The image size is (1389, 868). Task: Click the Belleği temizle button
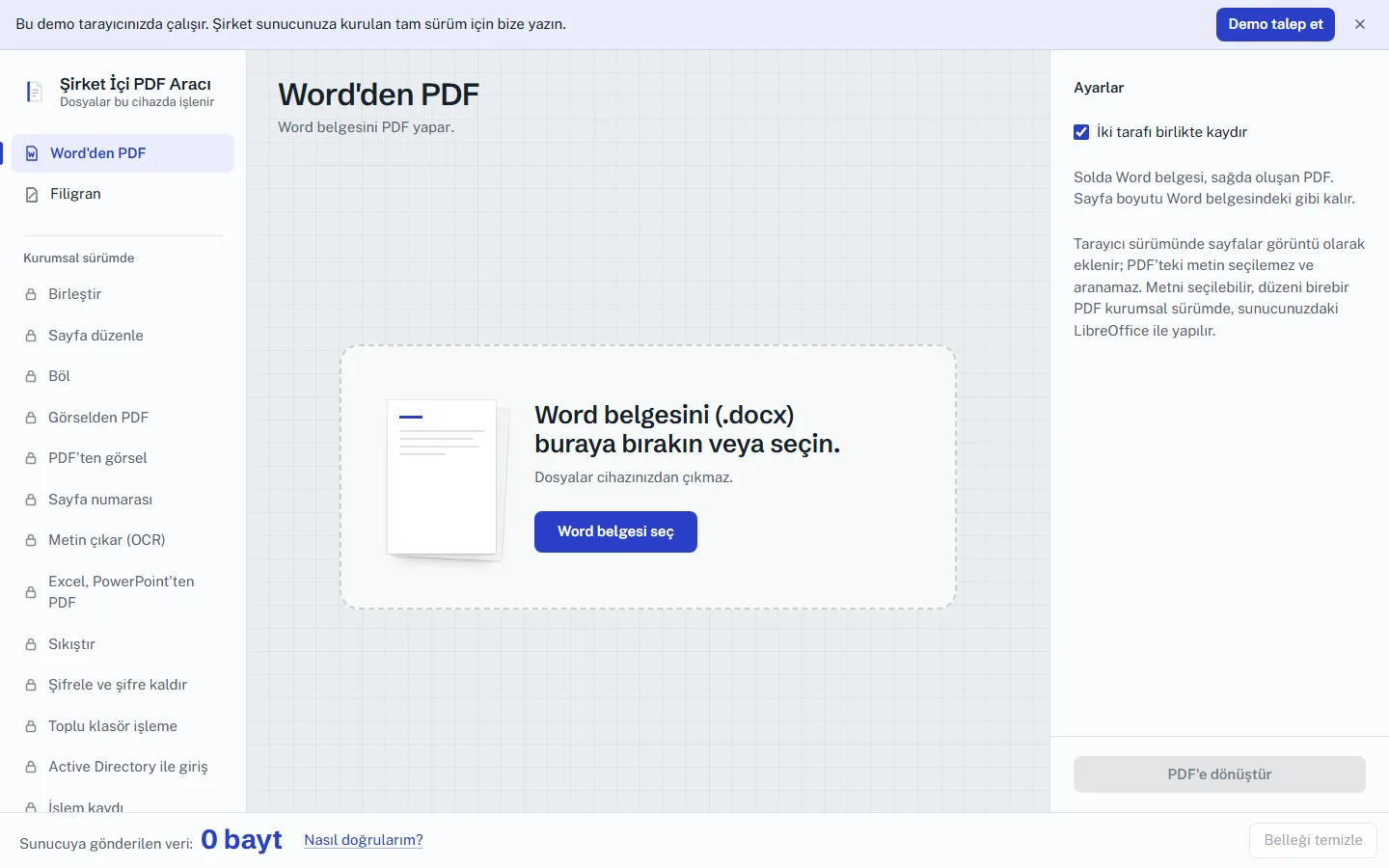tap(1313, 840)
